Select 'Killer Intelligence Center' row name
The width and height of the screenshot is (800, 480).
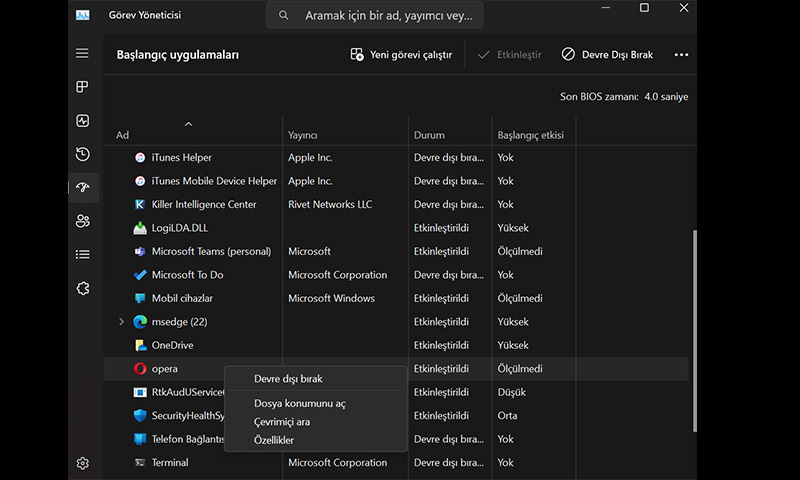[x=204, y=205]
